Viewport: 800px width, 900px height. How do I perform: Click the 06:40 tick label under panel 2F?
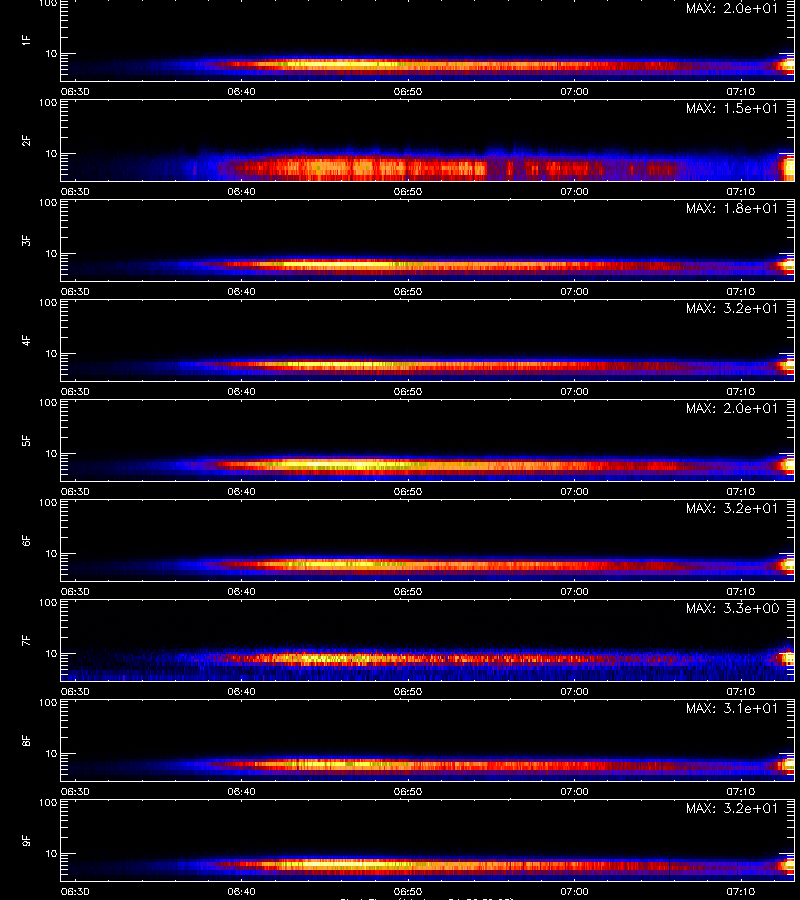coord(242,191)
